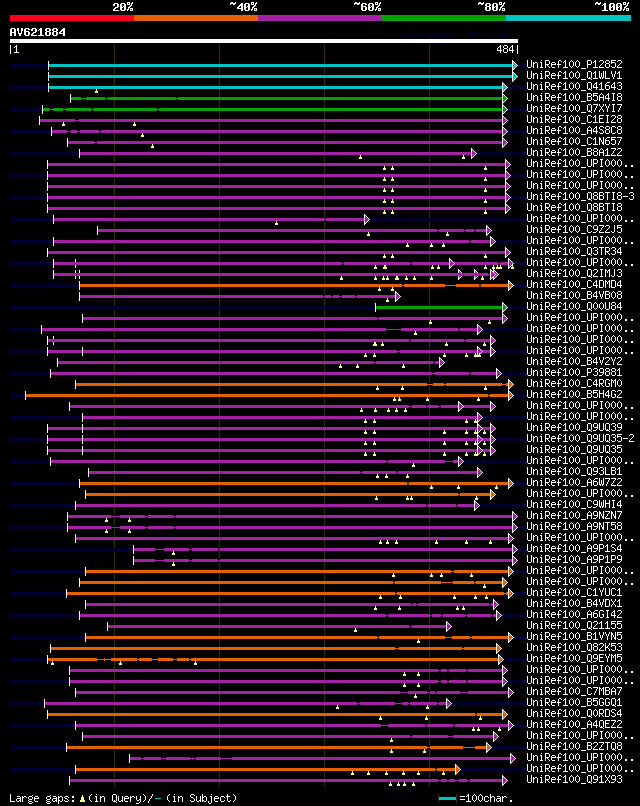Select the UniRef100_A4QEZ2 label

574,724
